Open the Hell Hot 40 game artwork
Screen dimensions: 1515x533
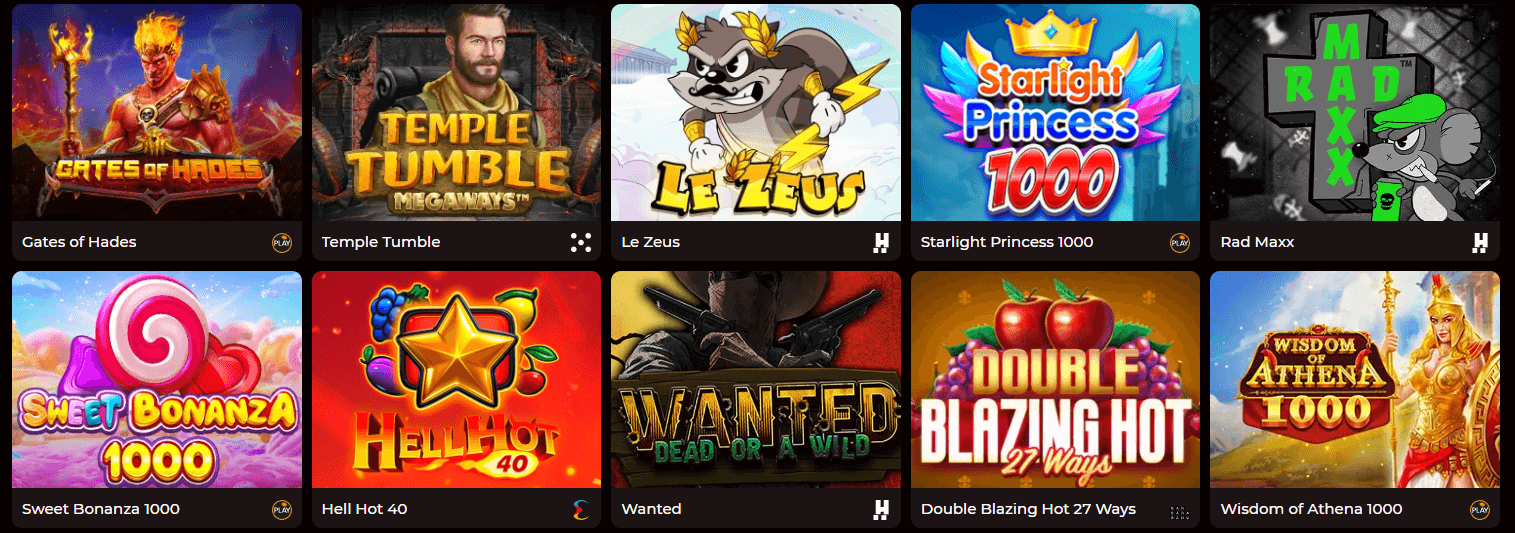[x=456, y=380]
